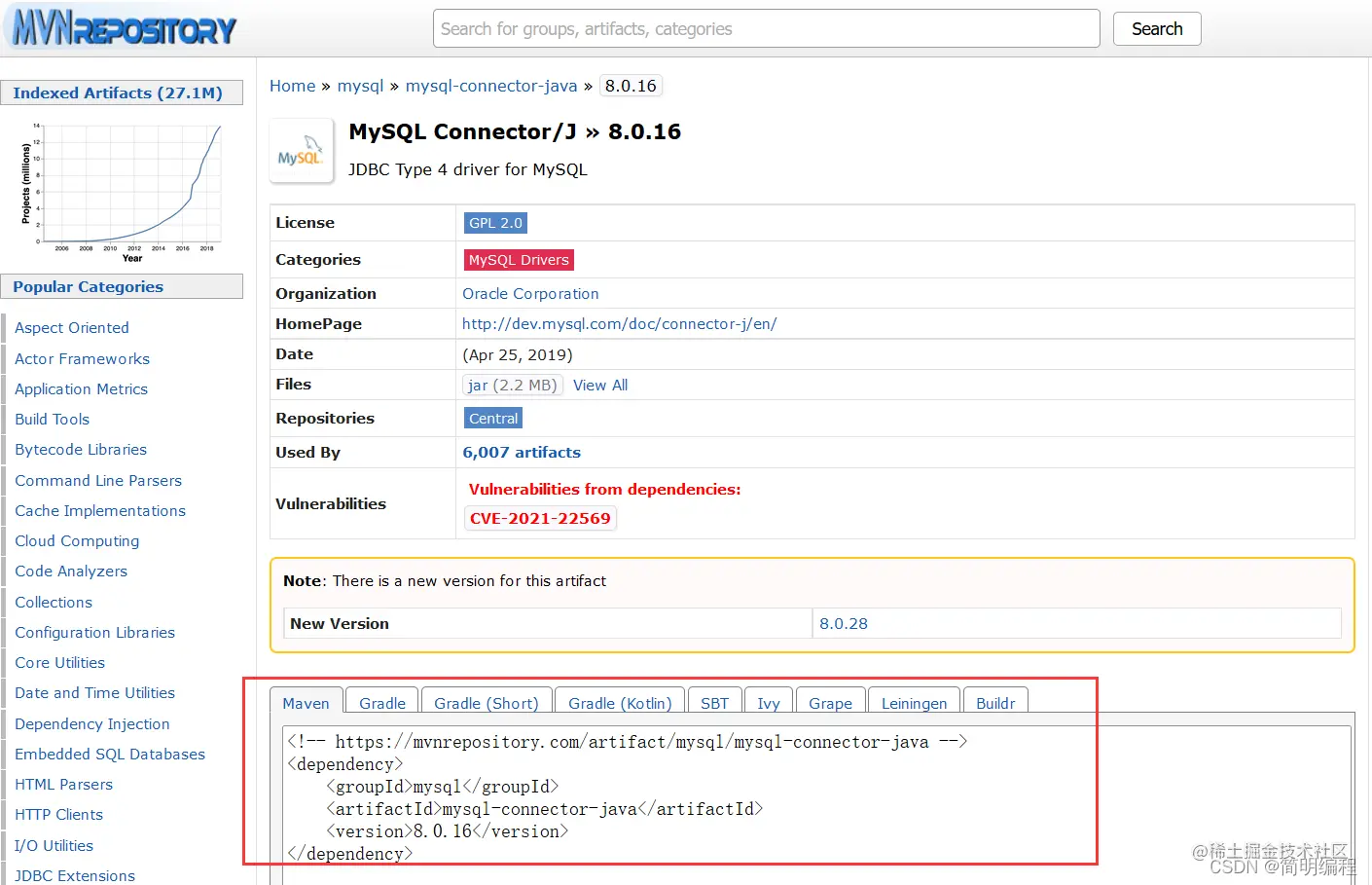Viewport: 1372px width, 885px height.
Task: Click the MySQL Connector/J » 8.0.16 heading
Action: [x=515, y=131]
